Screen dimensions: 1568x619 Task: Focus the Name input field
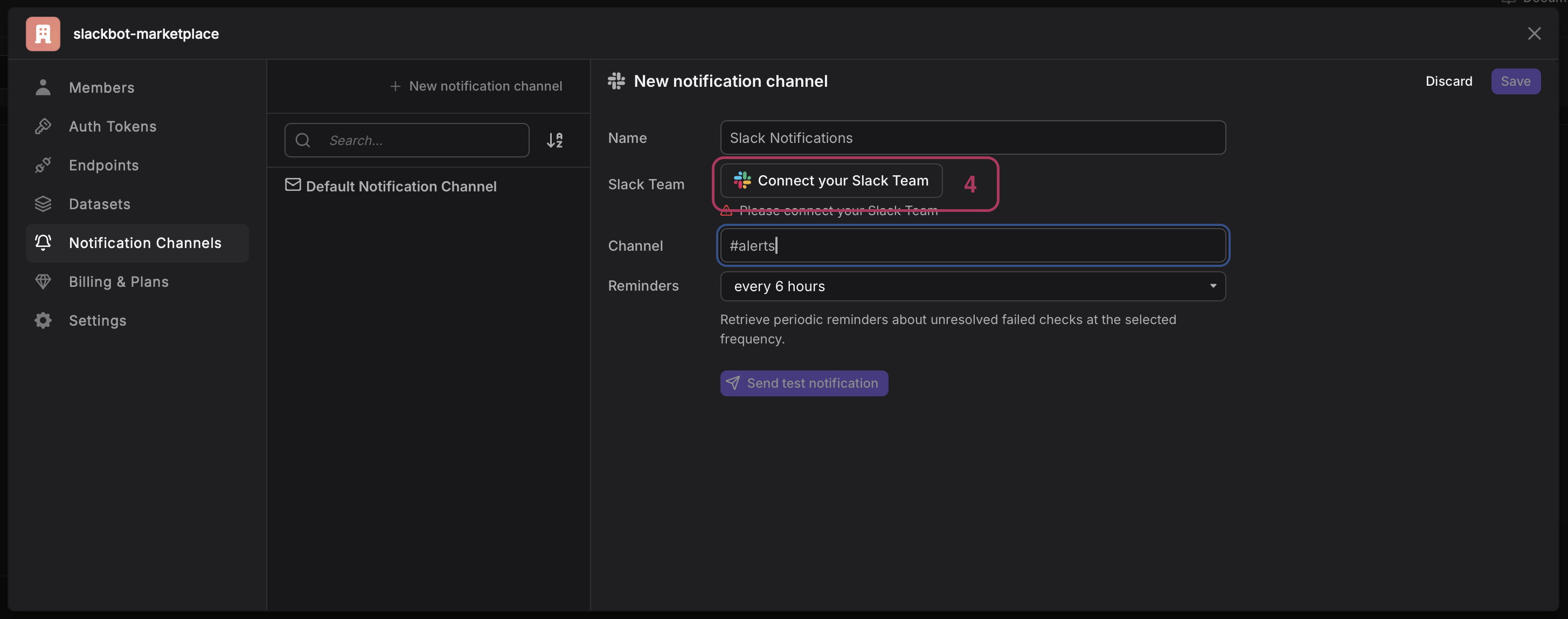coord(973,137)
